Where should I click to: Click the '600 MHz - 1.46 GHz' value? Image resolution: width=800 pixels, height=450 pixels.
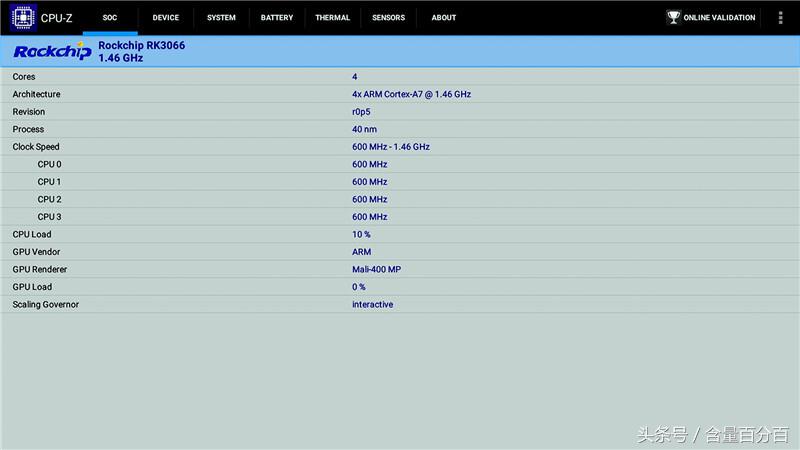click(391, 147)
